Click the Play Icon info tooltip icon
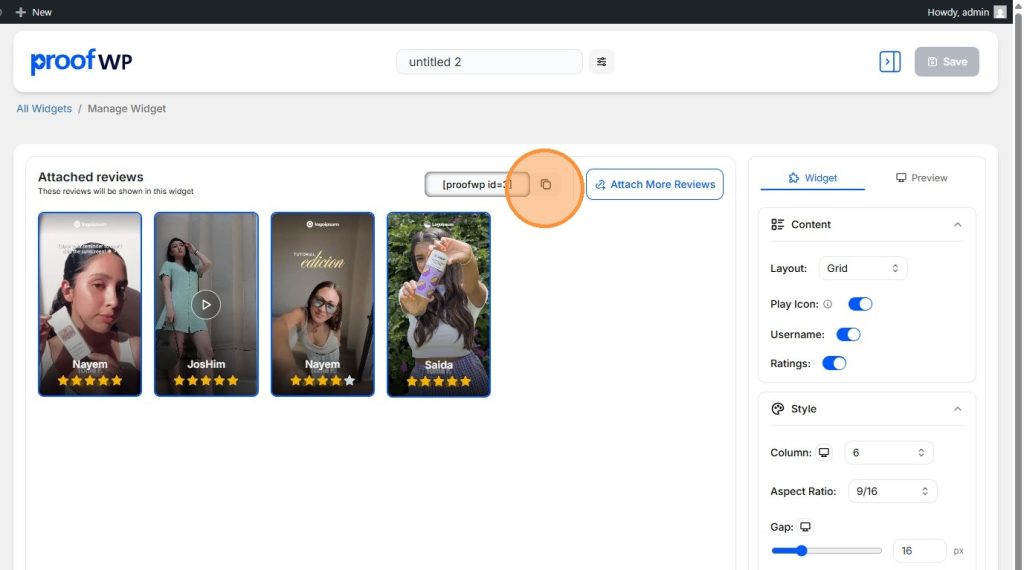Screen dimensions: 1024x570 point(827,304)
